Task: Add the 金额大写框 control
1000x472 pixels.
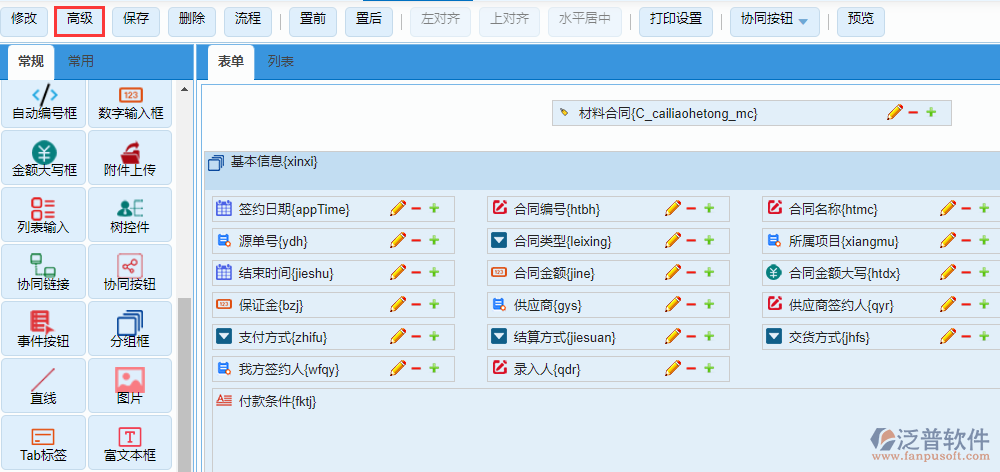Action: 43,158
